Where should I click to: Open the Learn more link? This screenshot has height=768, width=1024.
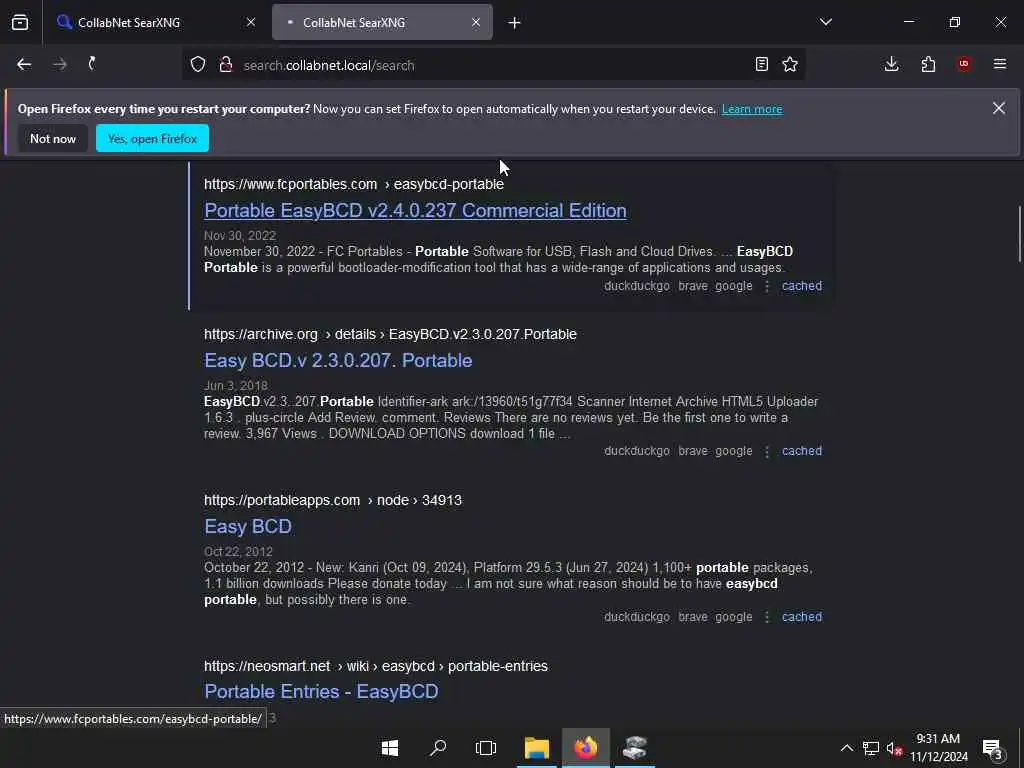point(752,109)
